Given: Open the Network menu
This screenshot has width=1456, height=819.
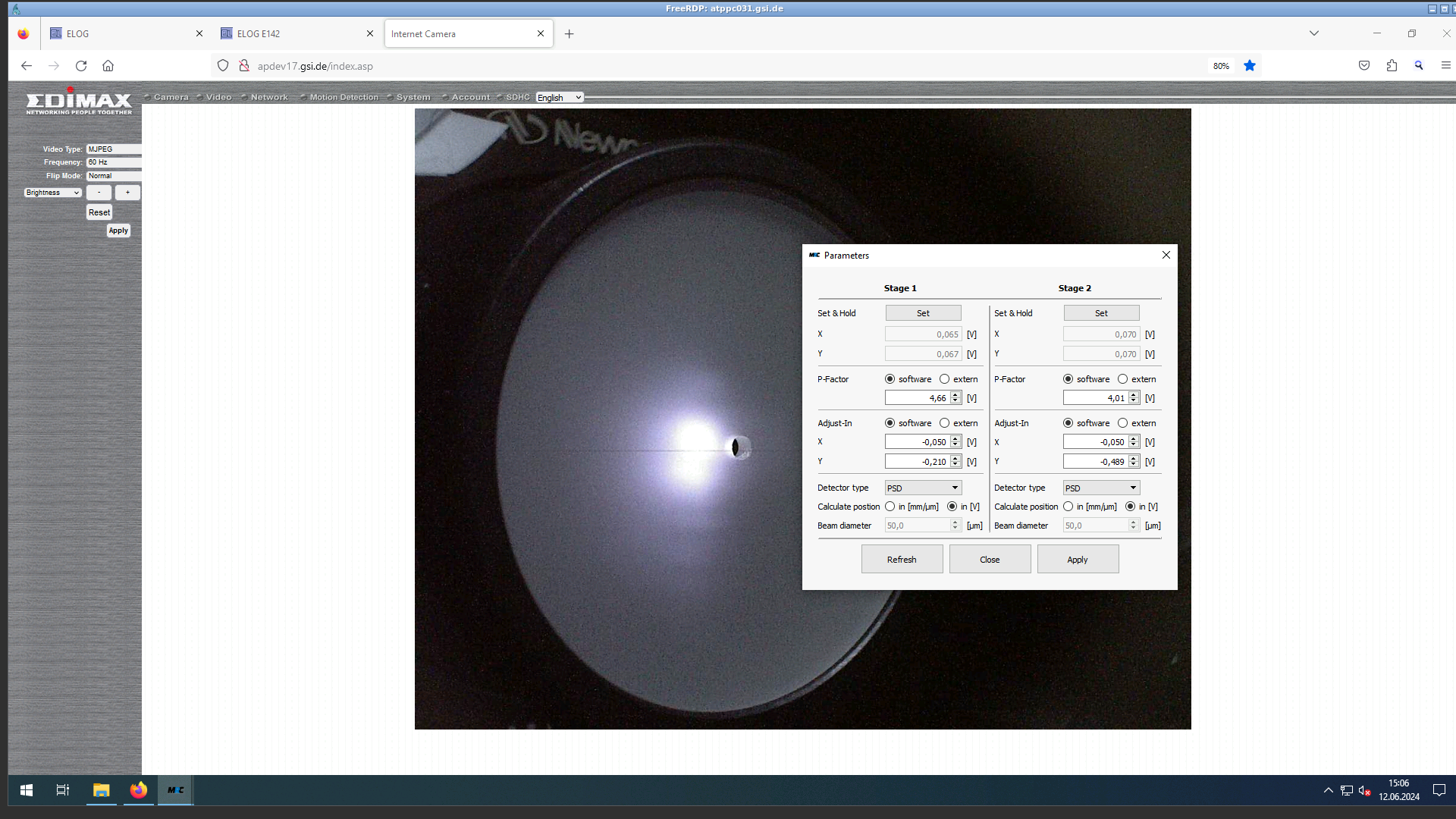Looking at the screenshot, I should tap(269, 97).
